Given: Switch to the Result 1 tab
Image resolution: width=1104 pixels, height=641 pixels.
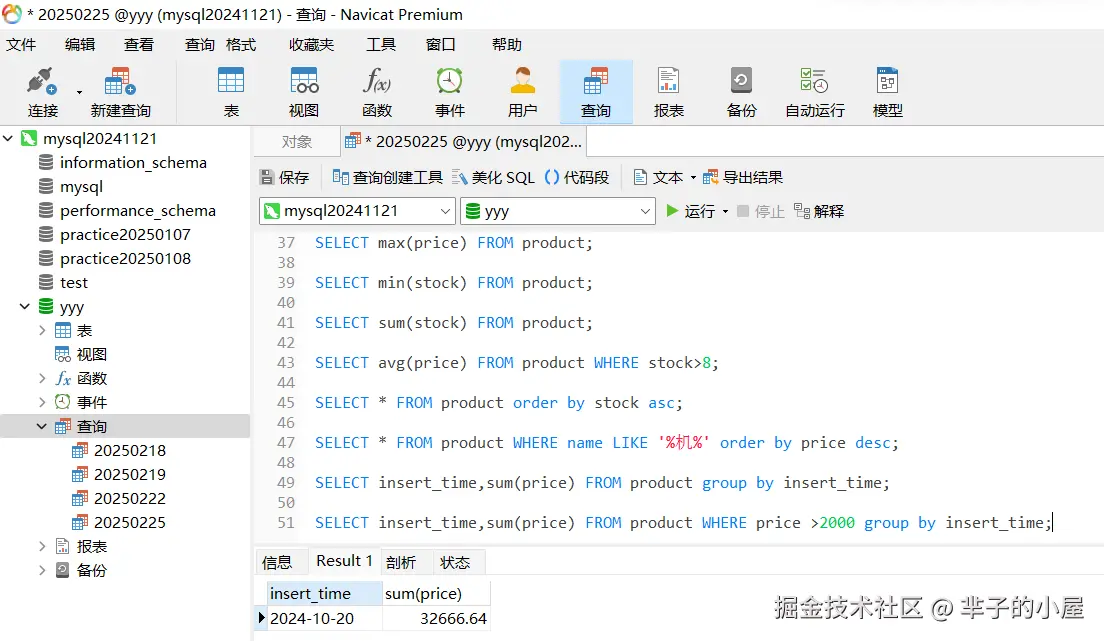Looking at the screenshot, I should point(344,561).
